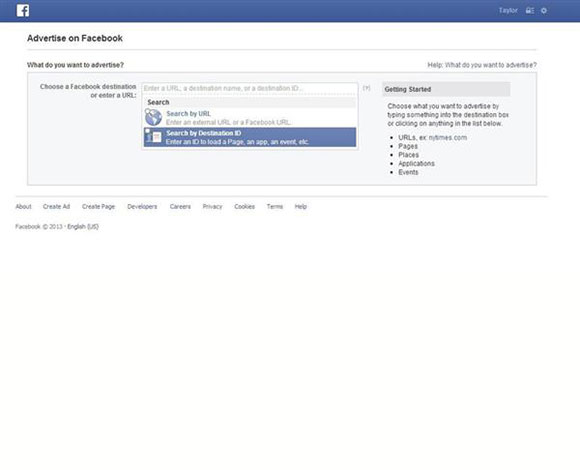The height and width of the screenshot is (470, 580).
Task: Click the Facebook logo icon
Action: (23, 10)
